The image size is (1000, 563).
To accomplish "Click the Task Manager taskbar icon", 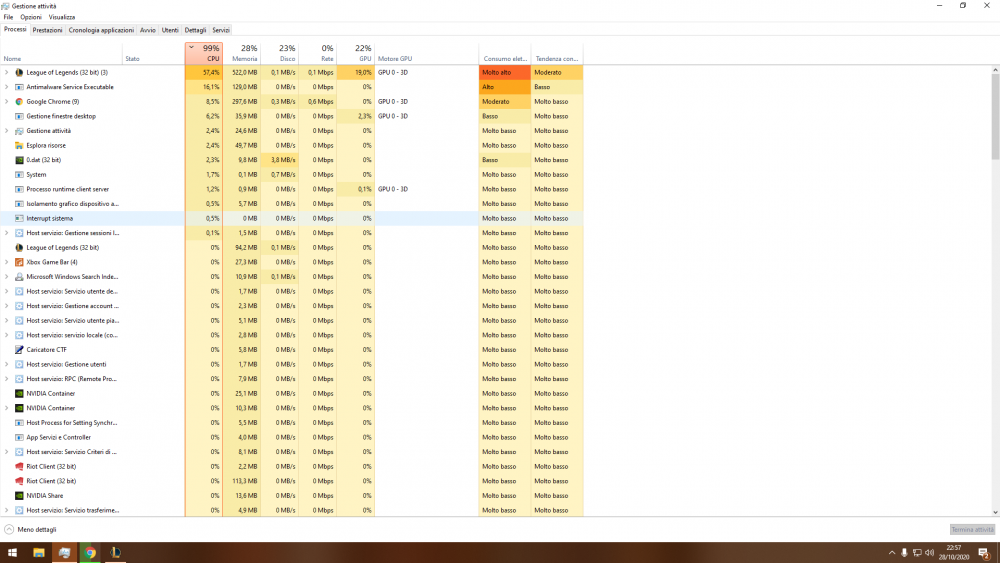I will (64, 553).
